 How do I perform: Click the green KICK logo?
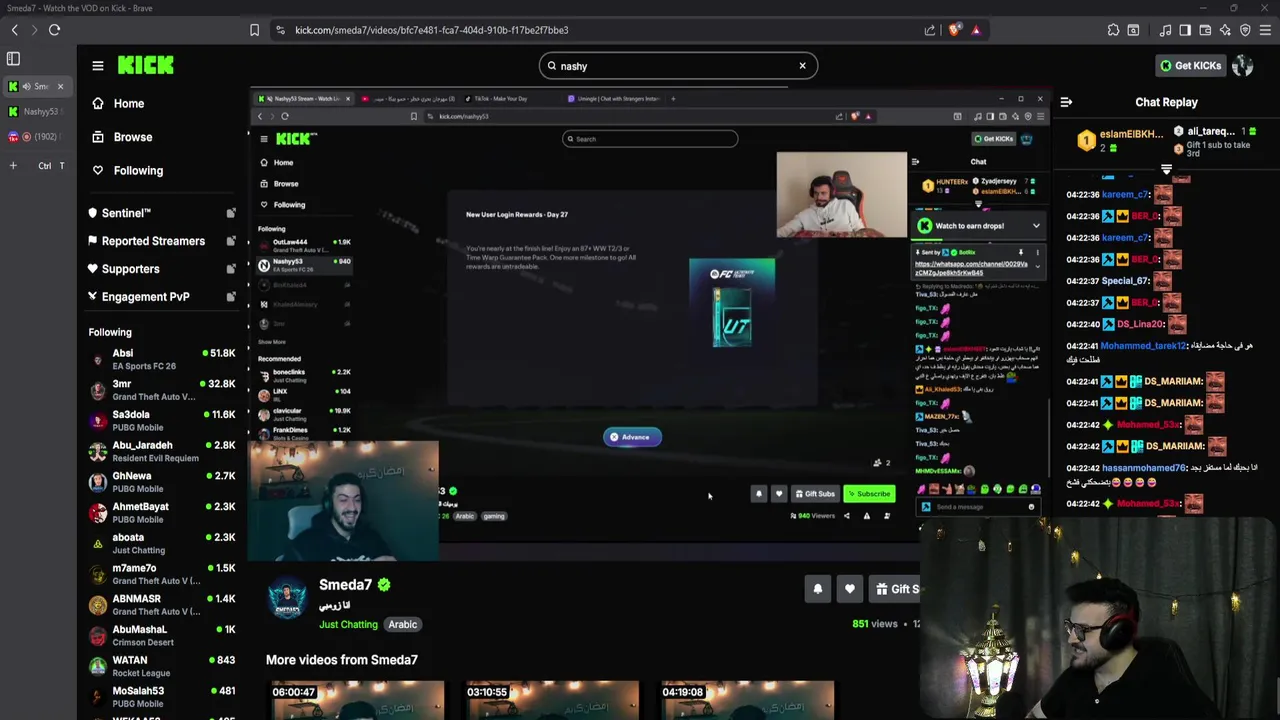click(x=145, y=66)
